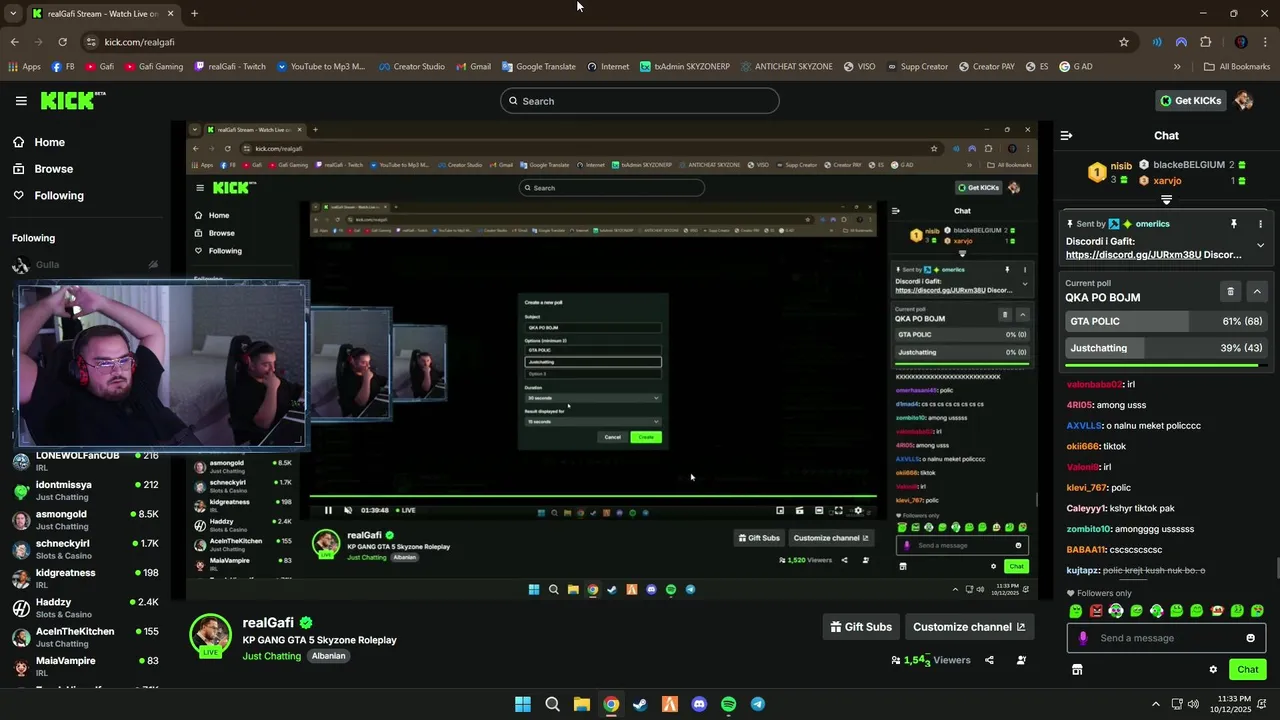Launch Steam from the taskbar

pos(640,704)
